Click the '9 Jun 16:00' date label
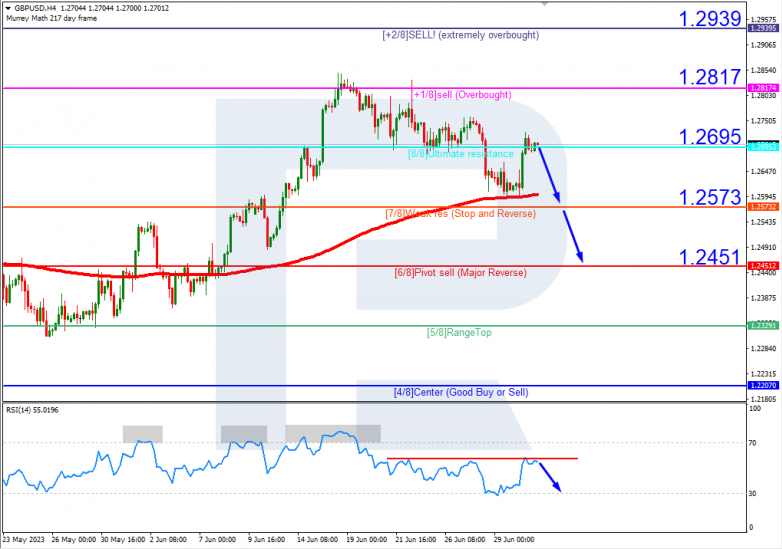The image size is (782, 549). click(266, 540)
